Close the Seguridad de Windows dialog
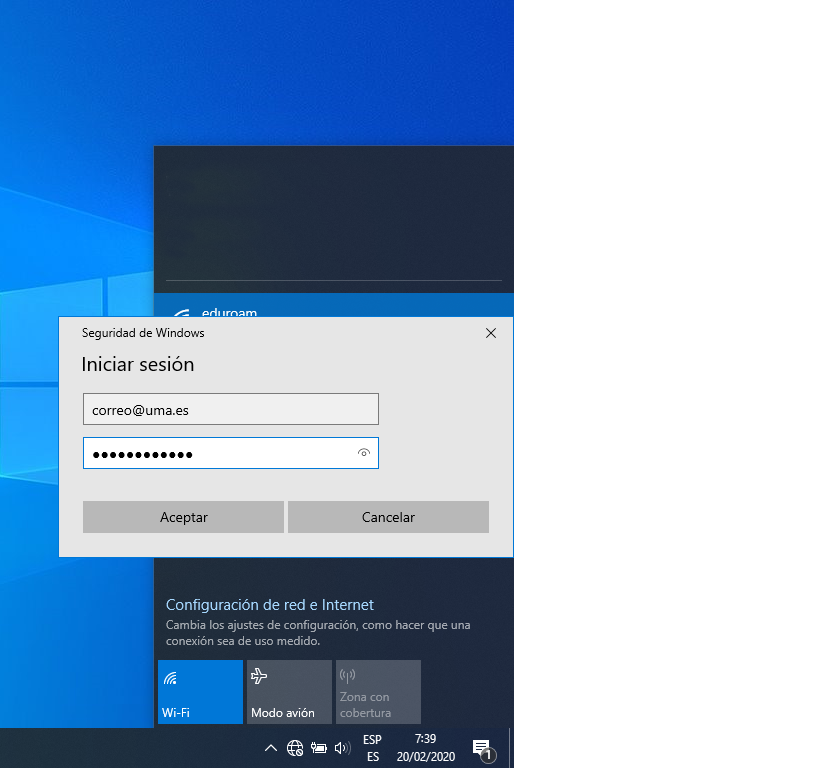This screenshot has height=768, width=819. pyautogui.click(x=490, y=333)
